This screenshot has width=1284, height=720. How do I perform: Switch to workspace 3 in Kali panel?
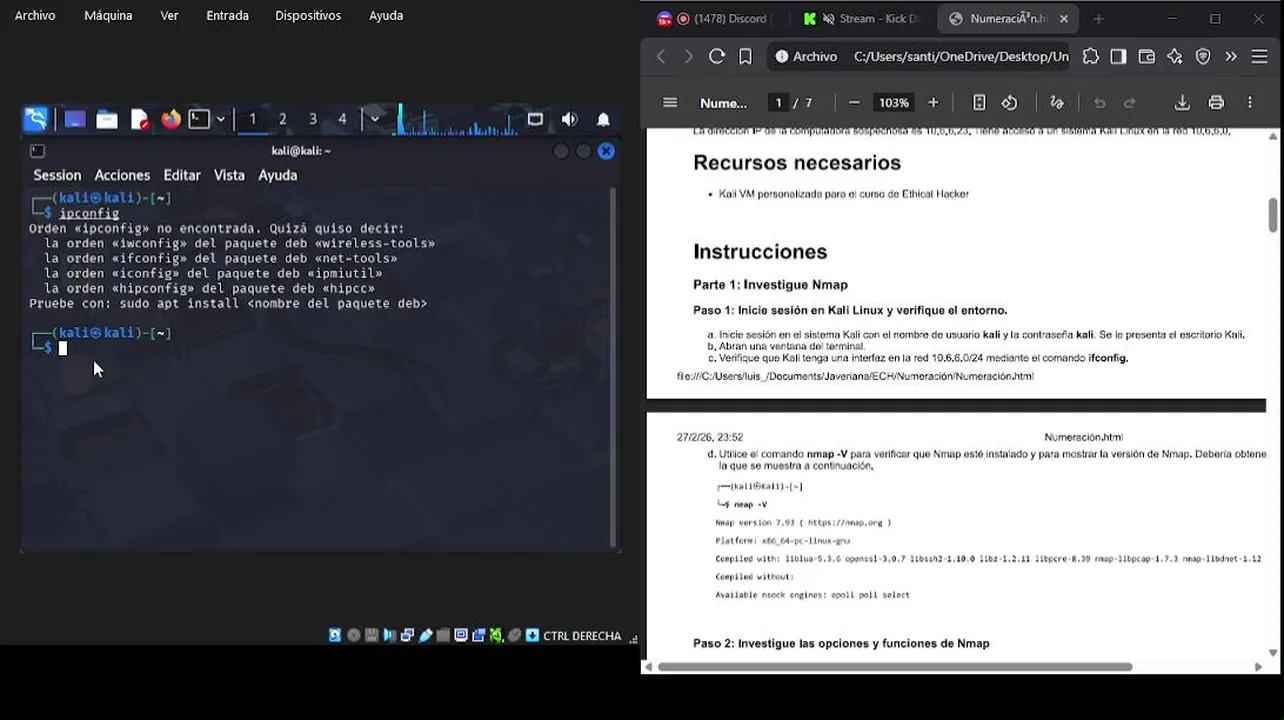pyautogui.click(x=312, y=119)
